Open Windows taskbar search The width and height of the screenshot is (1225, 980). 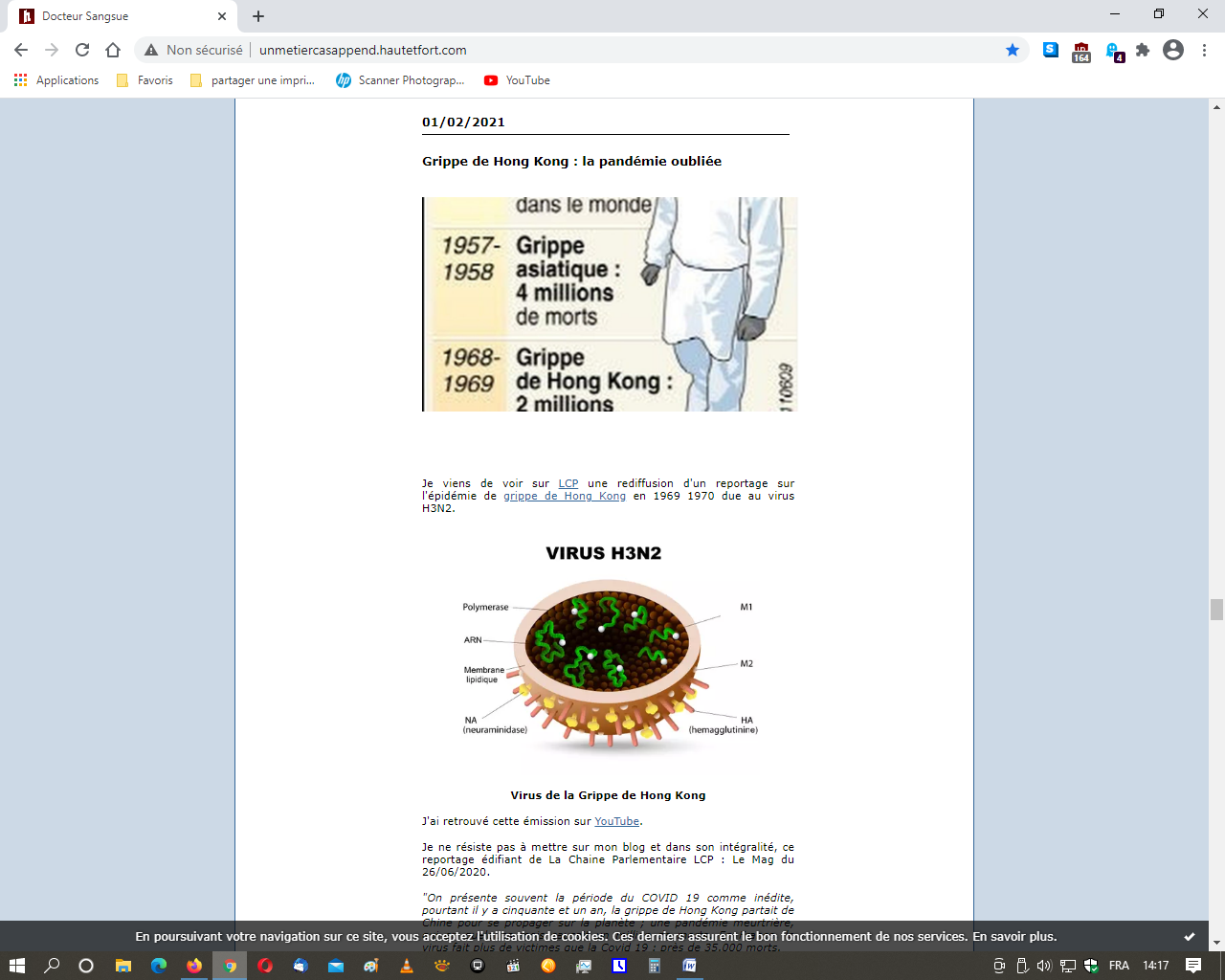tap(52, 966)
